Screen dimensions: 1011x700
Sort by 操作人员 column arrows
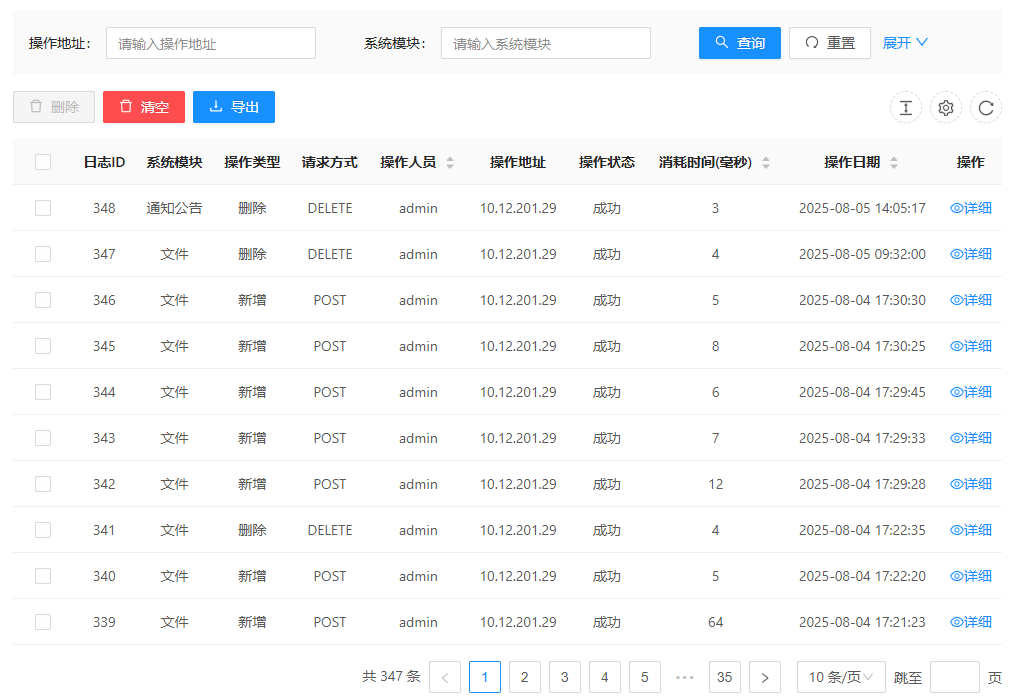(x=450, y=163)
